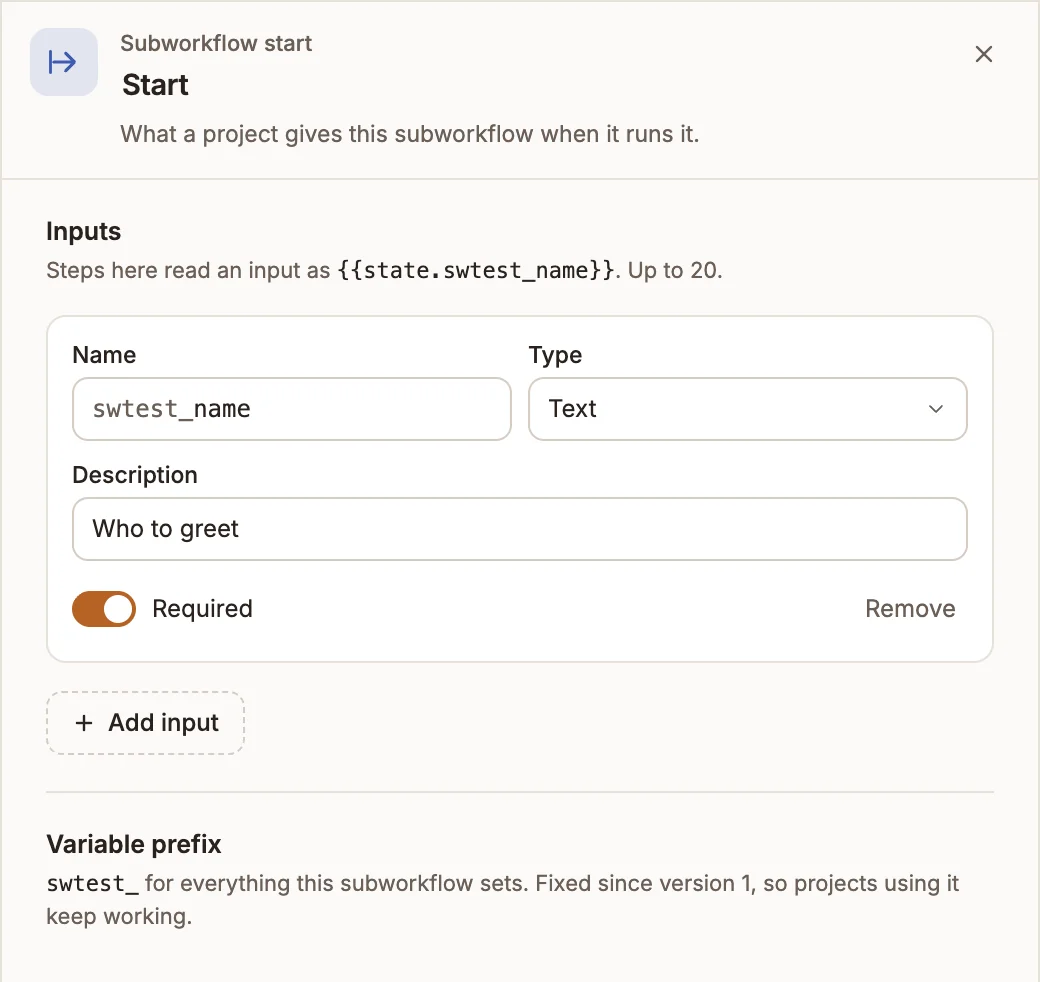Image resolution: width=1040 pixels, height=982 pixels.
Task: Click the subworkflow start arrow icon
Action: 64,62
